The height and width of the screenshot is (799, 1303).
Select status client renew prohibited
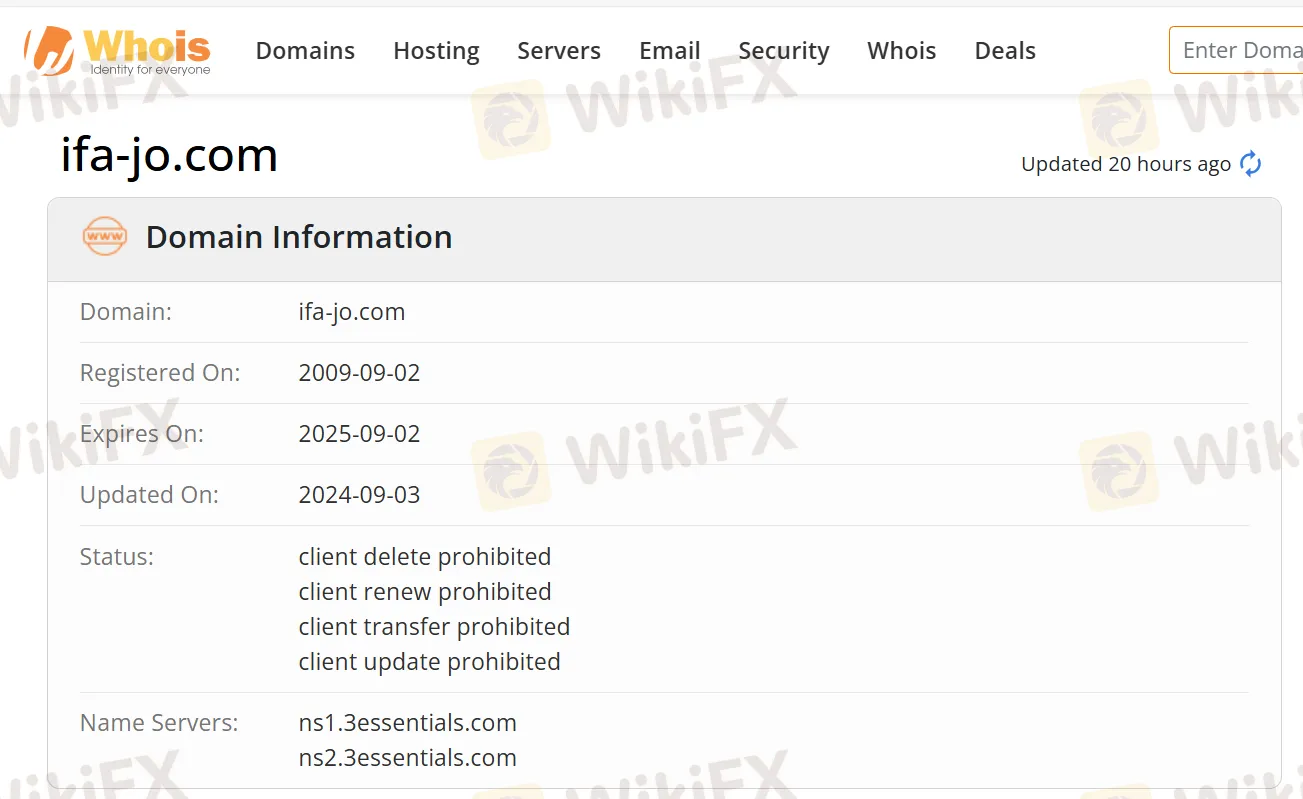pyautogui.click(x=425, y=592)
